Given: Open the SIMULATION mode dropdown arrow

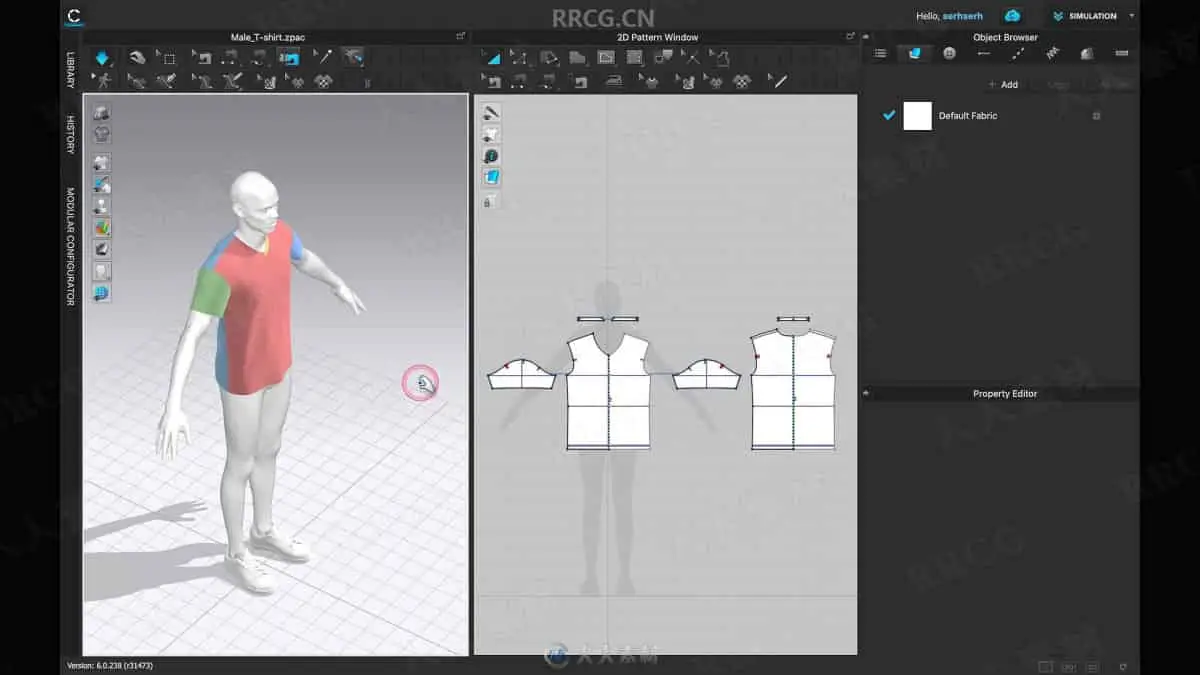Looking at the screenshot, I should click(1132, 15).
